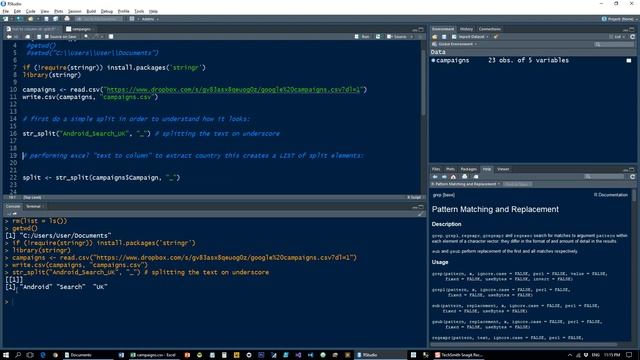The width and height of the screenshot is (640, 360).
Task: Click the Save All icon in main toolbar
Action: (x=56, y=19)
